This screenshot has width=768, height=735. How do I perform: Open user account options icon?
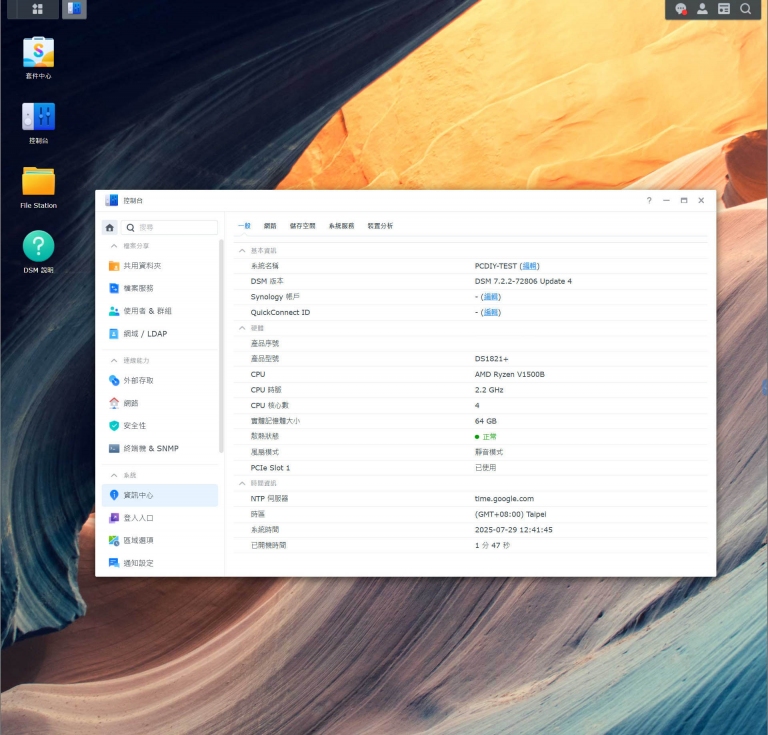702,9
